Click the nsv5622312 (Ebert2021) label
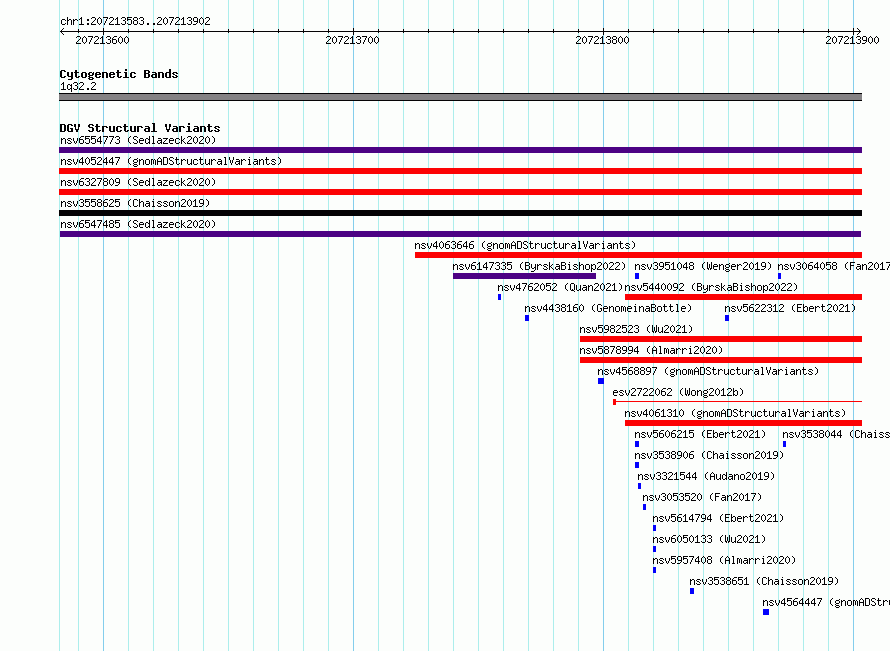The width and height of the screenshot is (890, 651). tap(790, 308)
